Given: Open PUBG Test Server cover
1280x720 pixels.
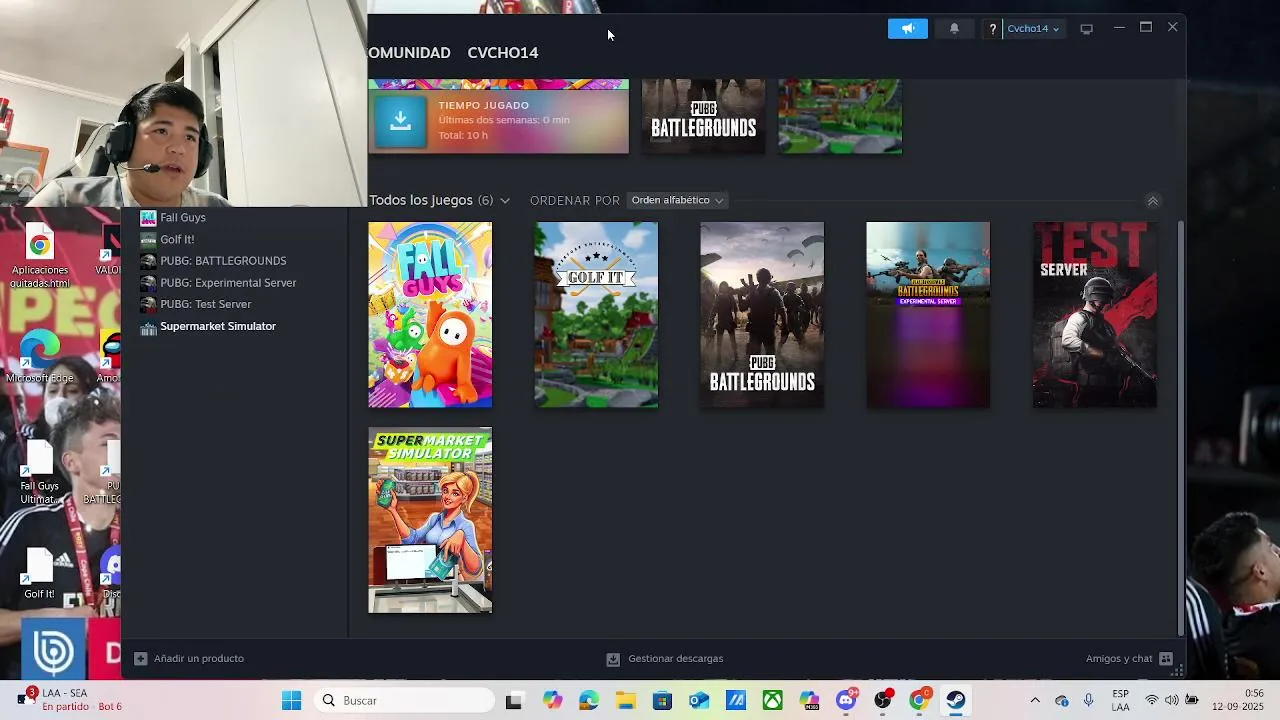Looking at the screenshot, I should coord(1094,315).
